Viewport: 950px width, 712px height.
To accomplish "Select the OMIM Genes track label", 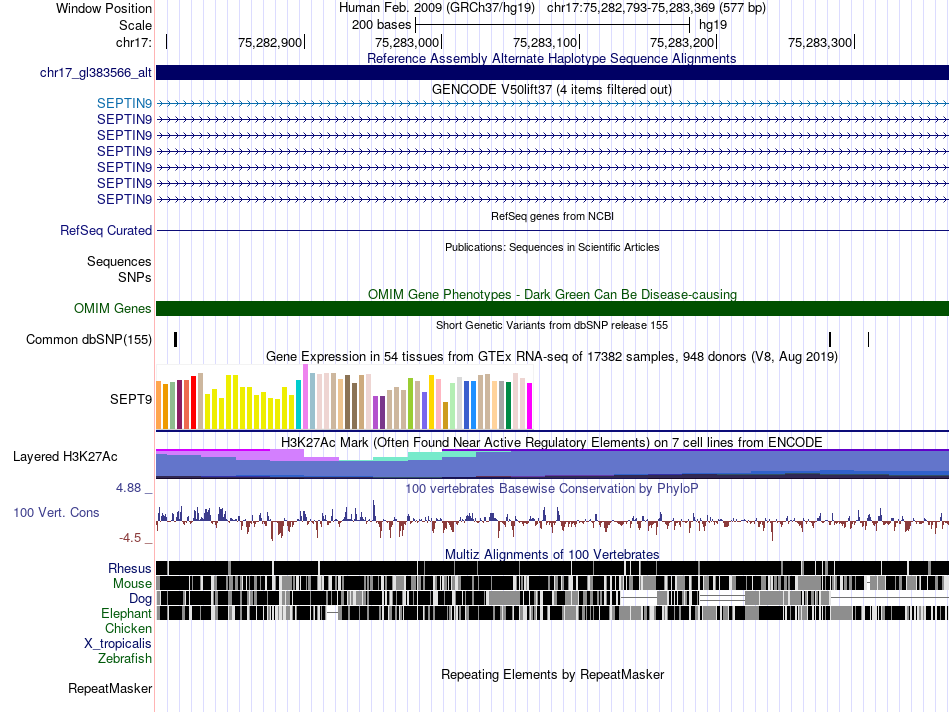I will pyautogui.click(x=112, y=308).
